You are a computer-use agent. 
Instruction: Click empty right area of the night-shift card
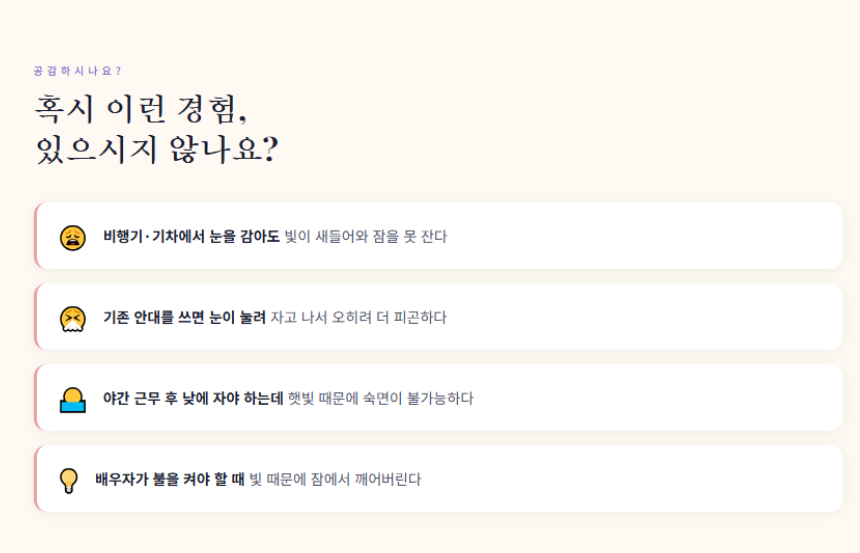(680, 399)
